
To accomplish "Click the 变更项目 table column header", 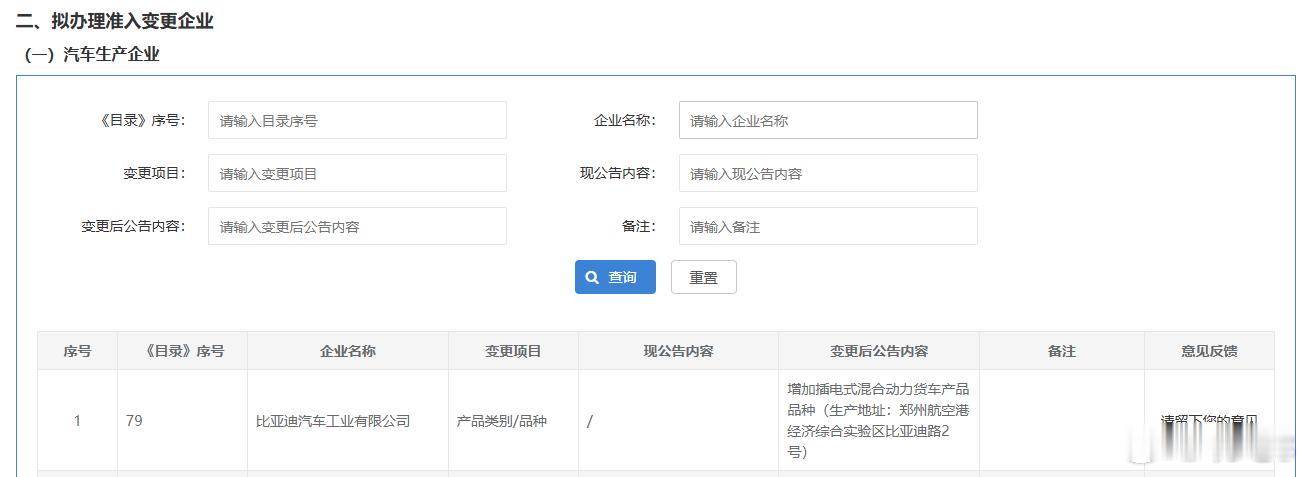I will click(513, 351).
